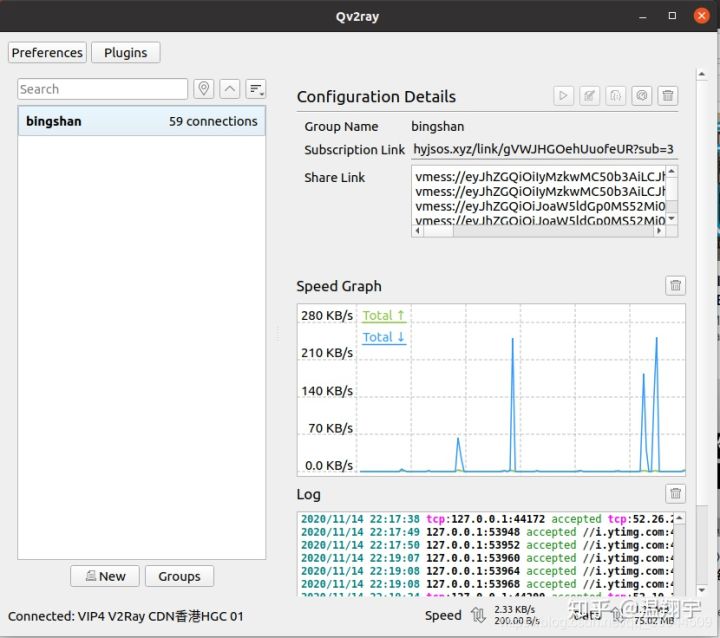The height and width of the screenshot is (638, 720).
Task: Click the New connection button
Action: coord(105,576)
